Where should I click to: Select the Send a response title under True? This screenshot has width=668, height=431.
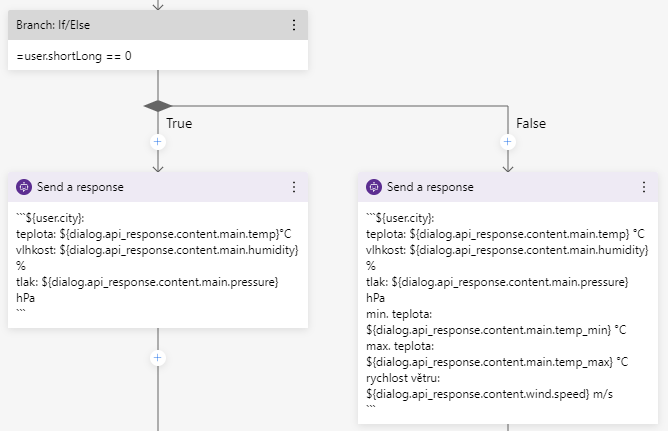point(80,187)
